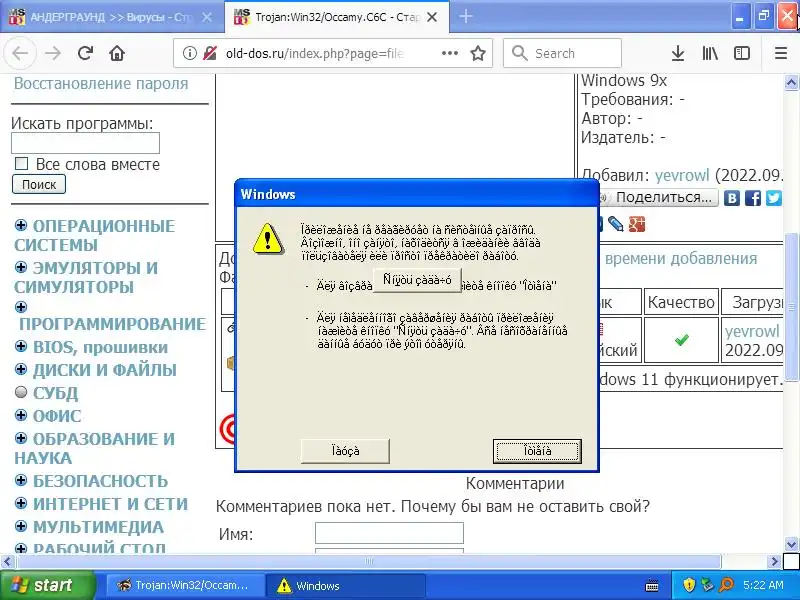Open the МУЛЬТИМЕДИА category link
This screenshot has width=800, height=600.
point(98,527)
